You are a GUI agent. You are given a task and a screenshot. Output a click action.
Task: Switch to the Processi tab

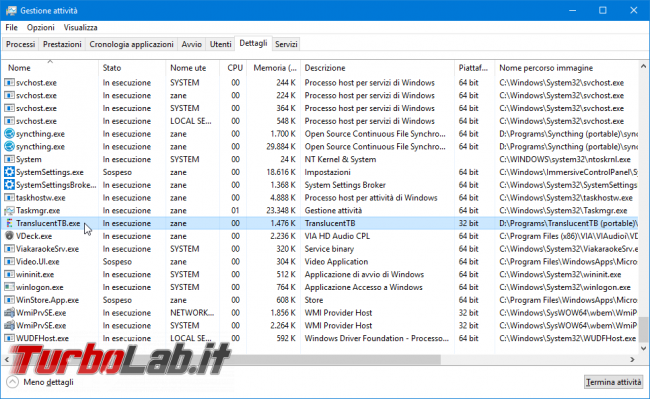click(x=20, y=44)
